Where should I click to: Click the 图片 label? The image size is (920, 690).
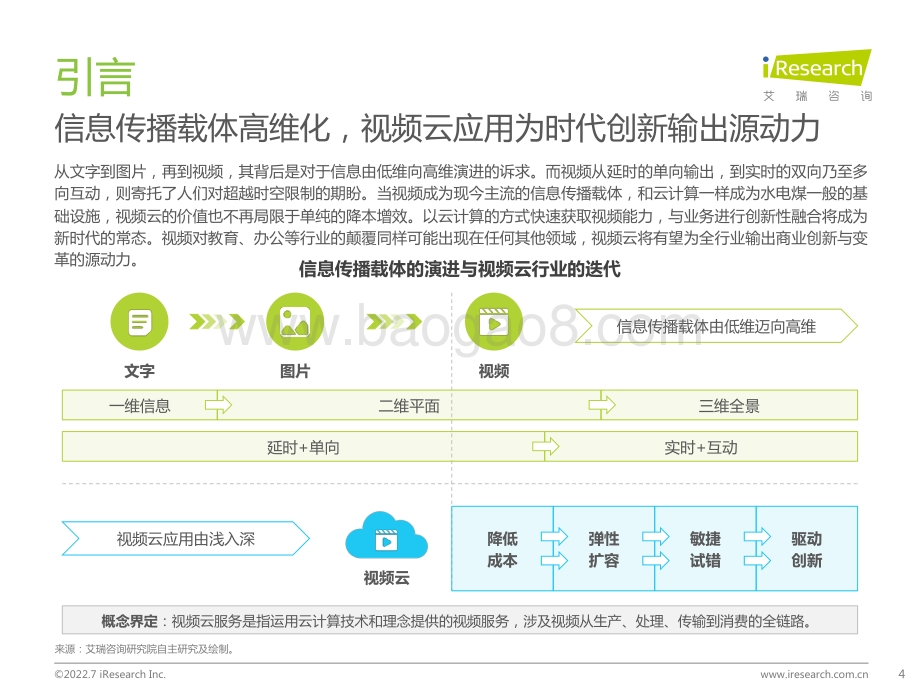pyautogui.click(x=295, y=371)
